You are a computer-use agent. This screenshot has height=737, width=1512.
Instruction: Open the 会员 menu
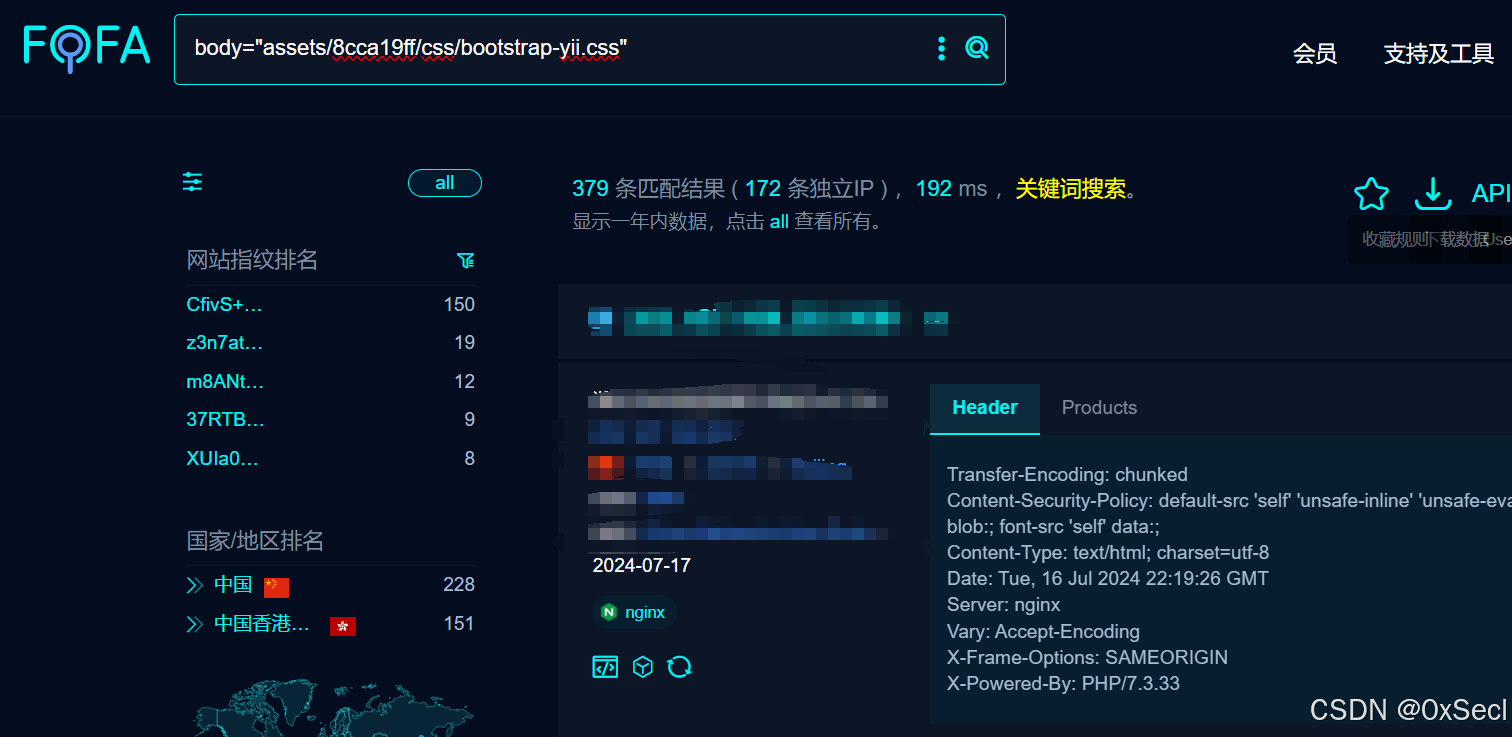tap(1315, 54)
